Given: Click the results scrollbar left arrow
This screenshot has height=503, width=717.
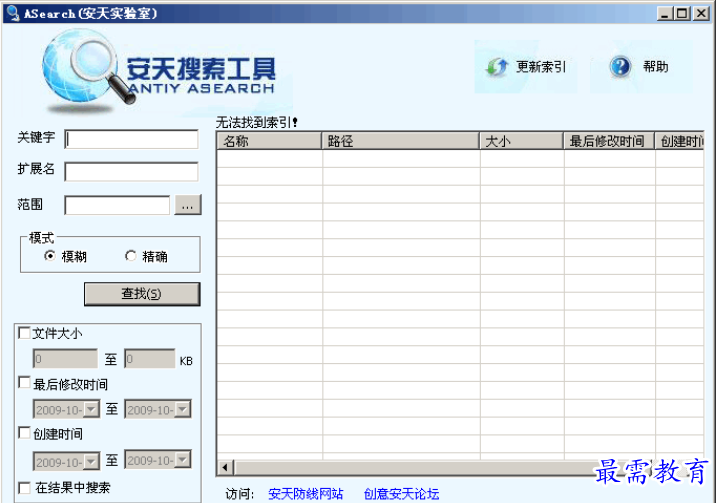Looking at the screenshot, I should (x=225, y=468).
